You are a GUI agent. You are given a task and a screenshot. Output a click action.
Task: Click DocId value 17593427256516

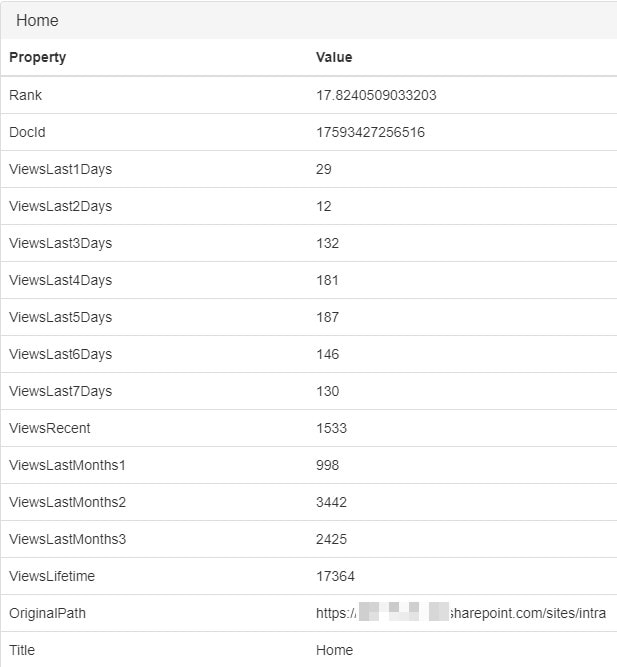tap(370, 132)
